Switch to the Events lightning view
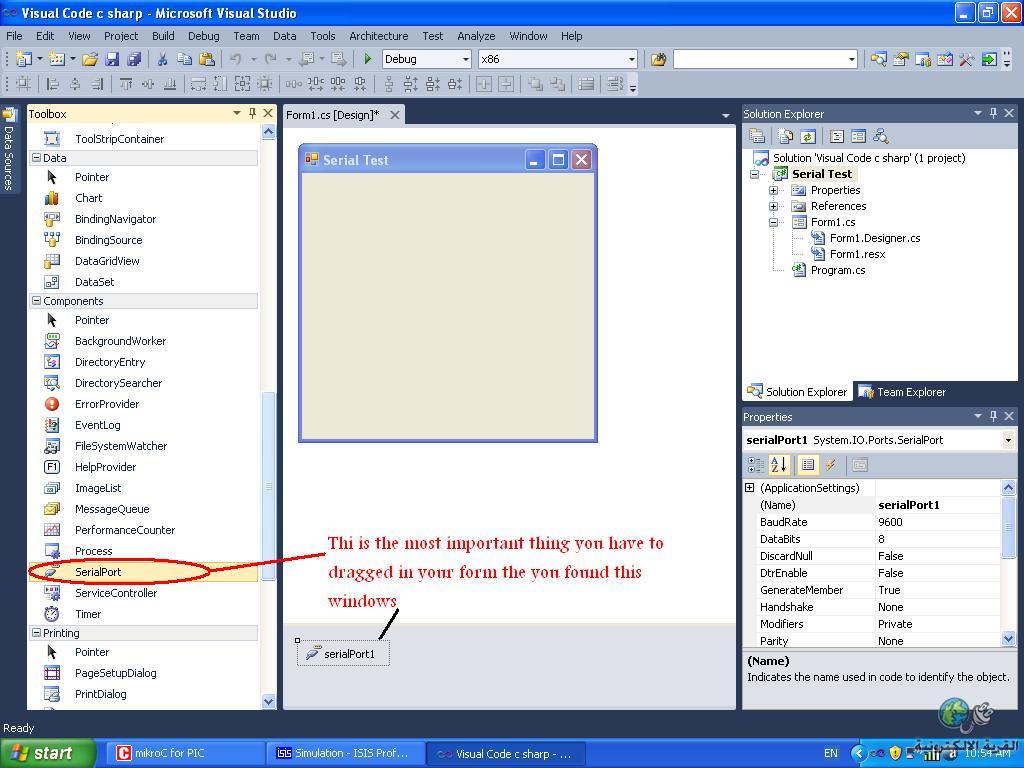Viewport: 1024px width, 768px height. (831, 465)
